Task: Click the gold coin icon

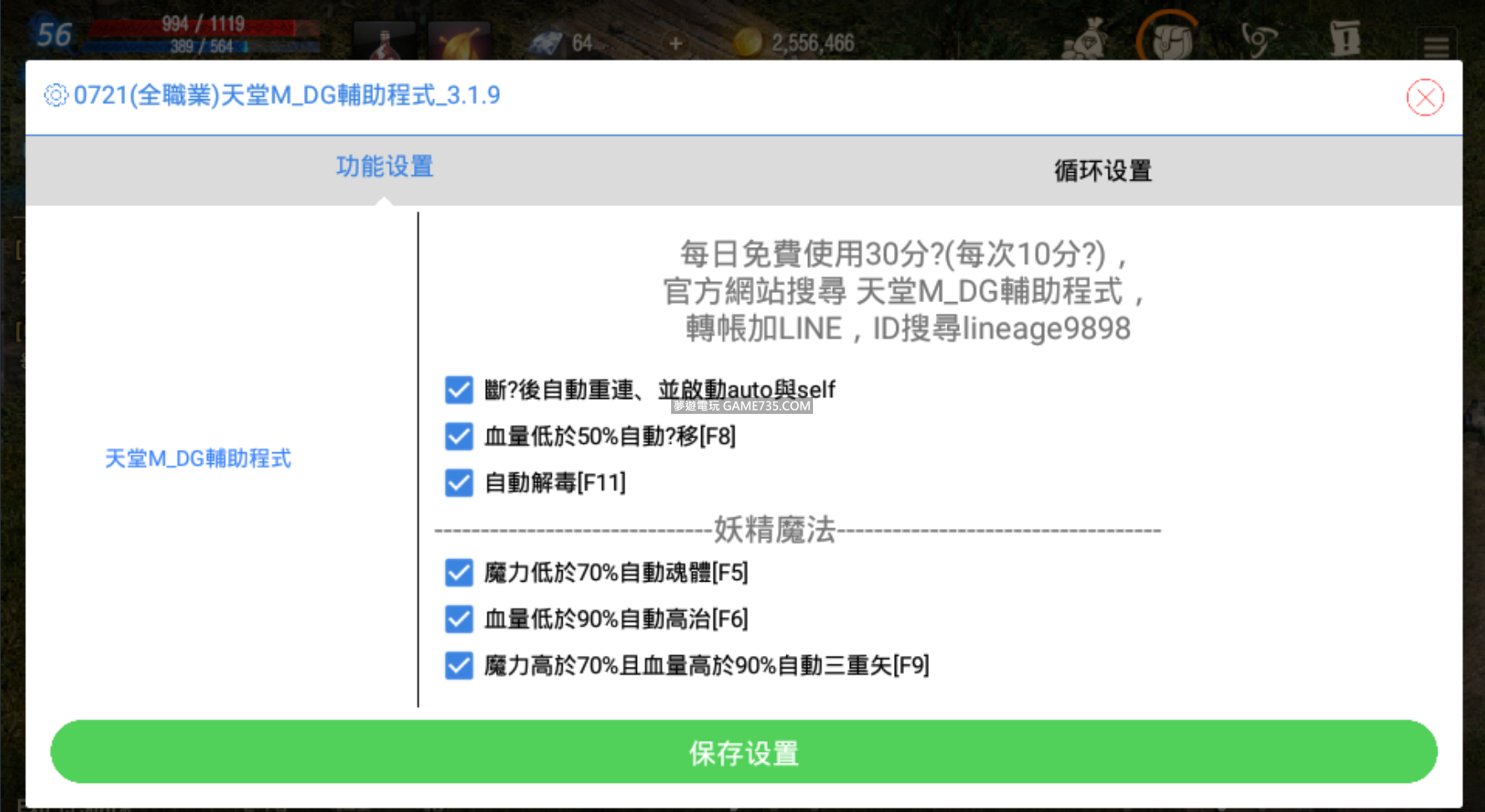Action: (x=747, y=43)
